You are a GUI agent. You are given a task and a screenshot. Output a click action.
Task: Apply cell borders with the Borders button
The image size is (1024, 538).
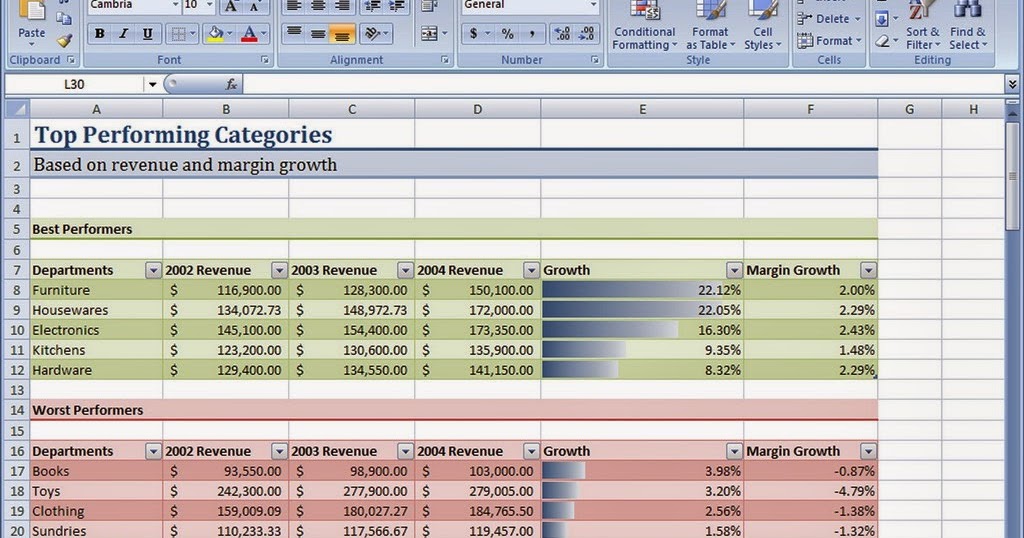point(177,33)
